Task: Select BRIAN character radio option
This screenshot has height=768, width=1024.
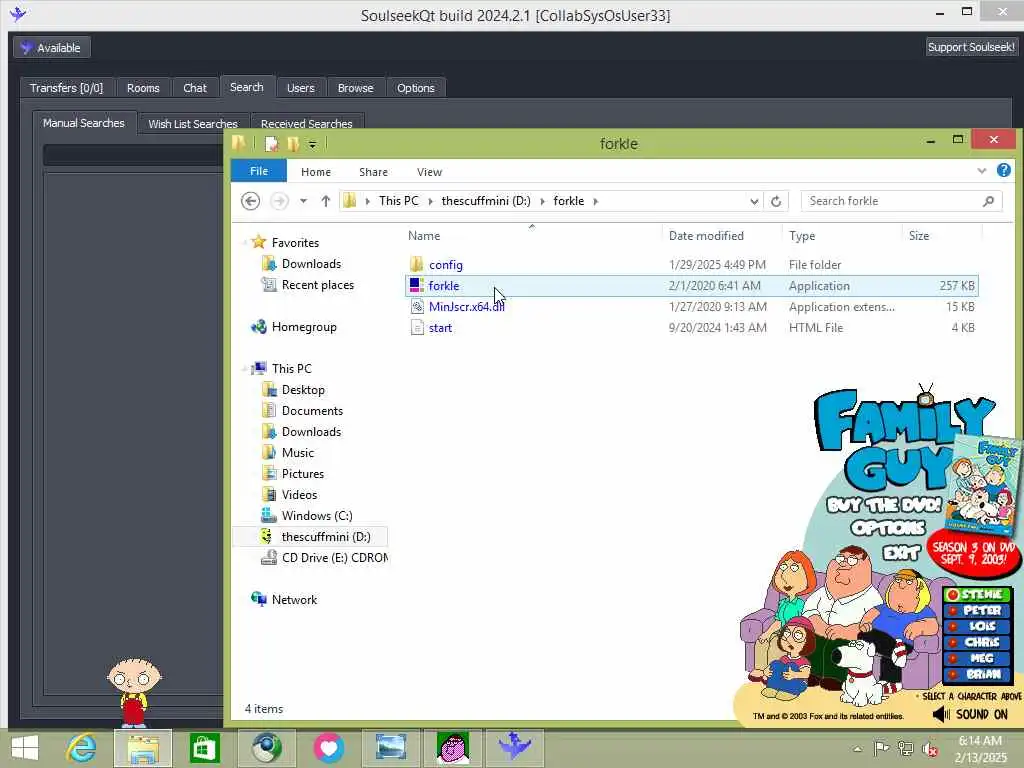Action: click(x=977, y=674)
